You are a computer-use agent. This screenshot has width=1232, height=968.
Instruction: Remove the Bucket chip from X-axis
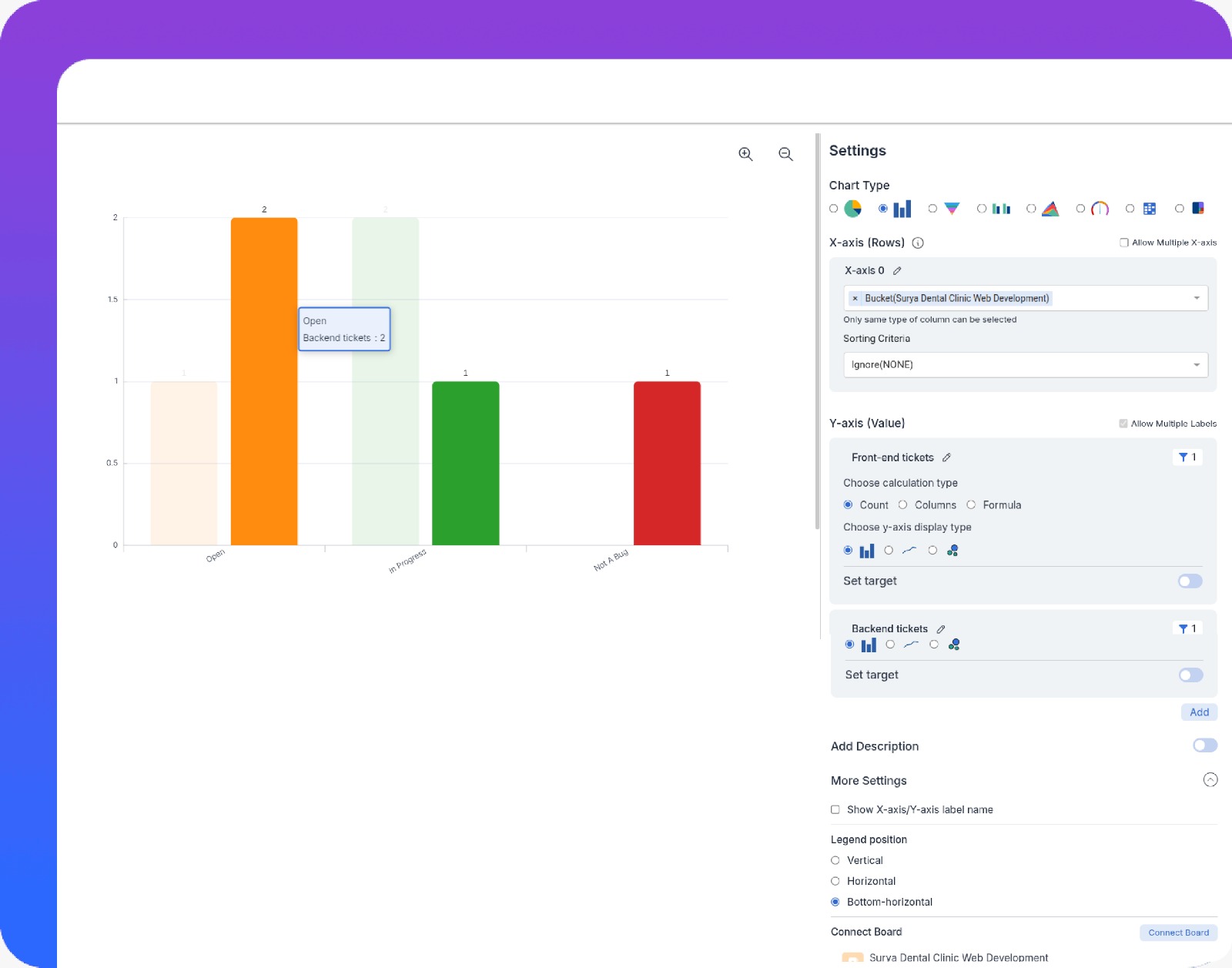pyautogui.click(x=855, y=298)
